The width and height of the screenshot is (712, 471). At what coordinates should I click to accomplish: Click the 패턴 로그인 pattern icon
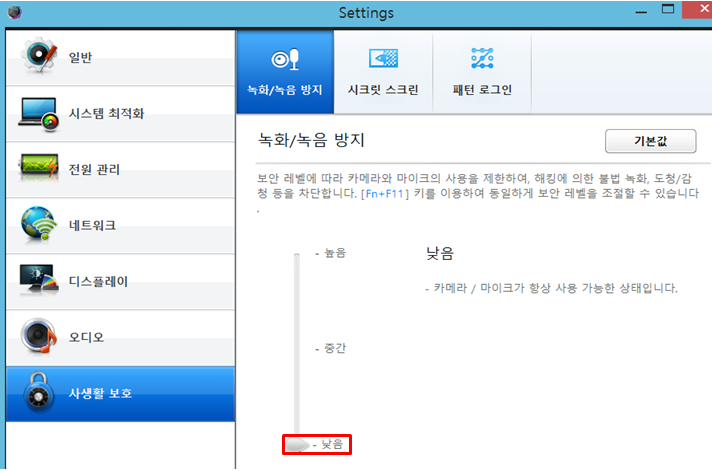482,58
